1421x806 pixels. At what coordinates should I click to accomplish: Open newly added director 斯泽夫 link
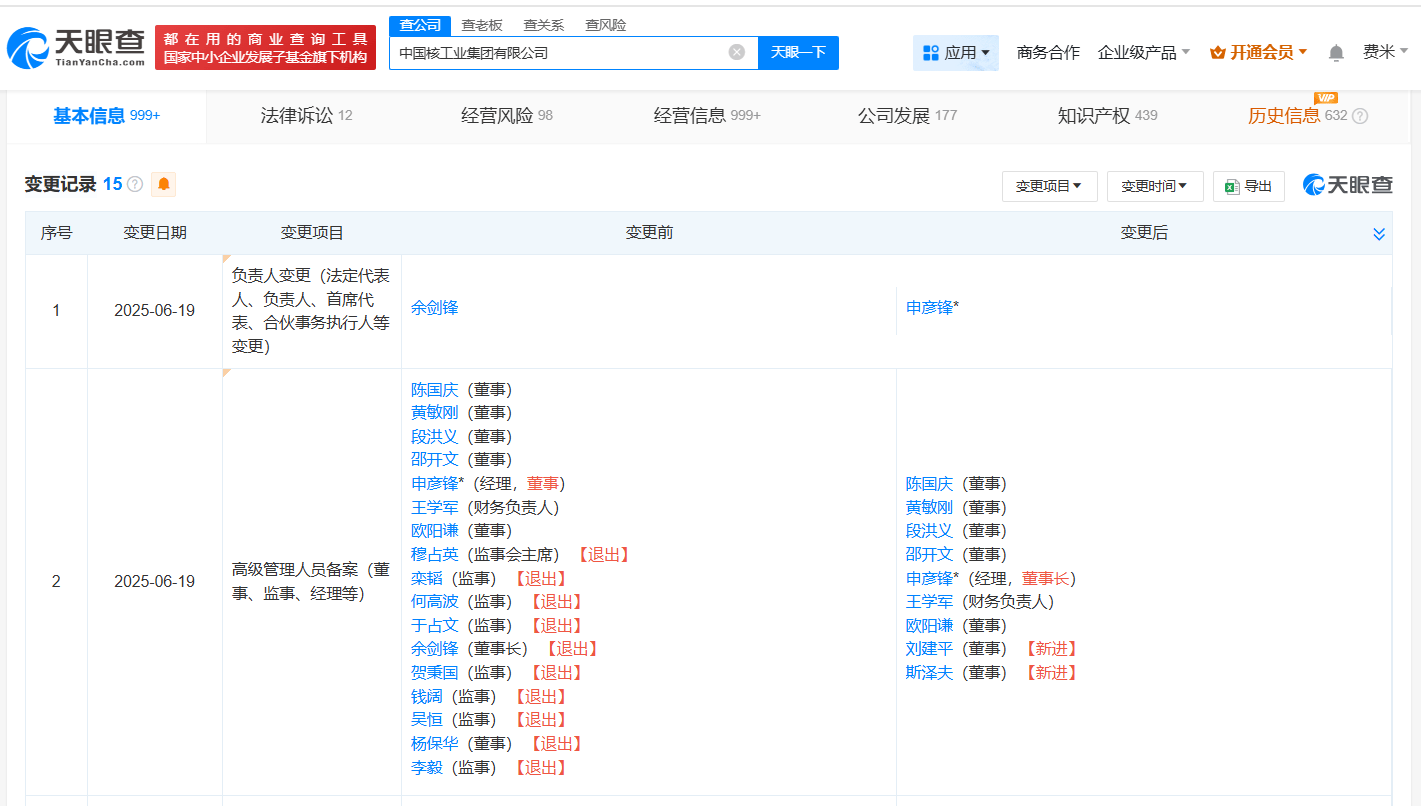click(x=930, y=673)
